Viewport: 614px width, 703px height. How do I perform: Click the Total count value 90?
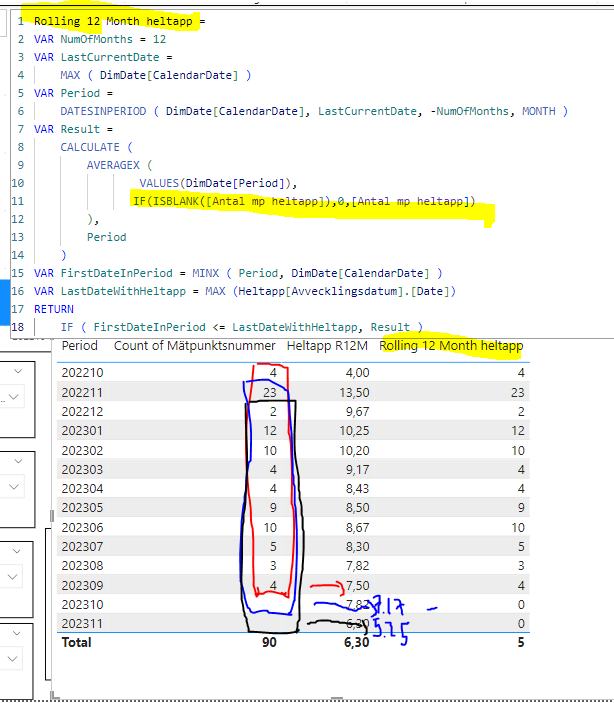(x=269, y=642)
